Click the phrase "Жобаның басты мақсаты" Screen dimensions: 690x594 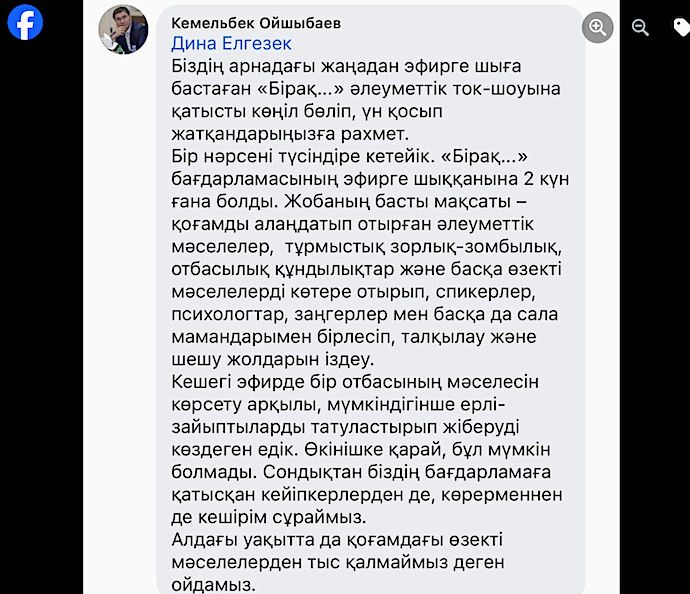pyautogui.click(x=397, y=202)
